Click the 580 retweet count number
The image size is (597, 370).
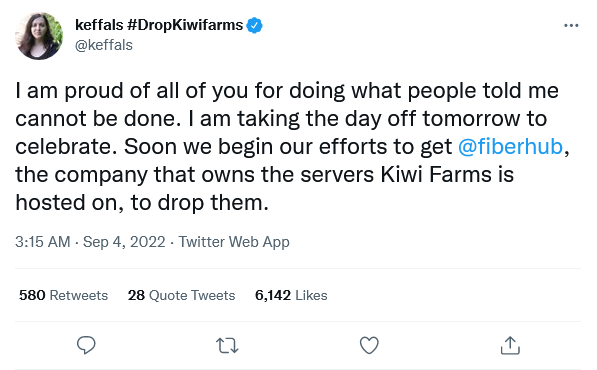[32, 295]
